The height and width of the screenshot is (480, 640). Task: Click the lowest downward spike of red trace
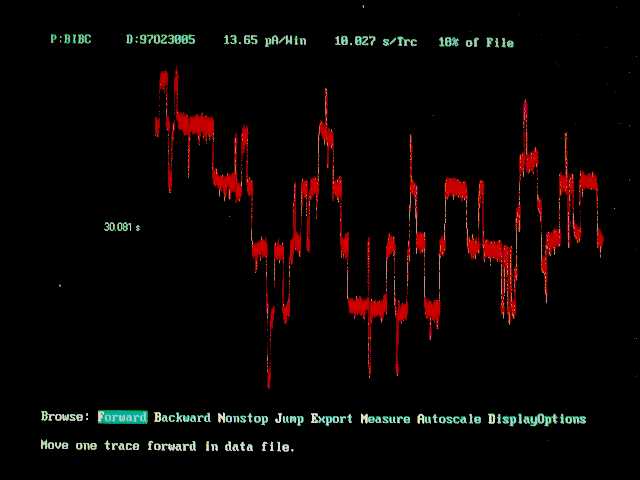coord(268,382)
